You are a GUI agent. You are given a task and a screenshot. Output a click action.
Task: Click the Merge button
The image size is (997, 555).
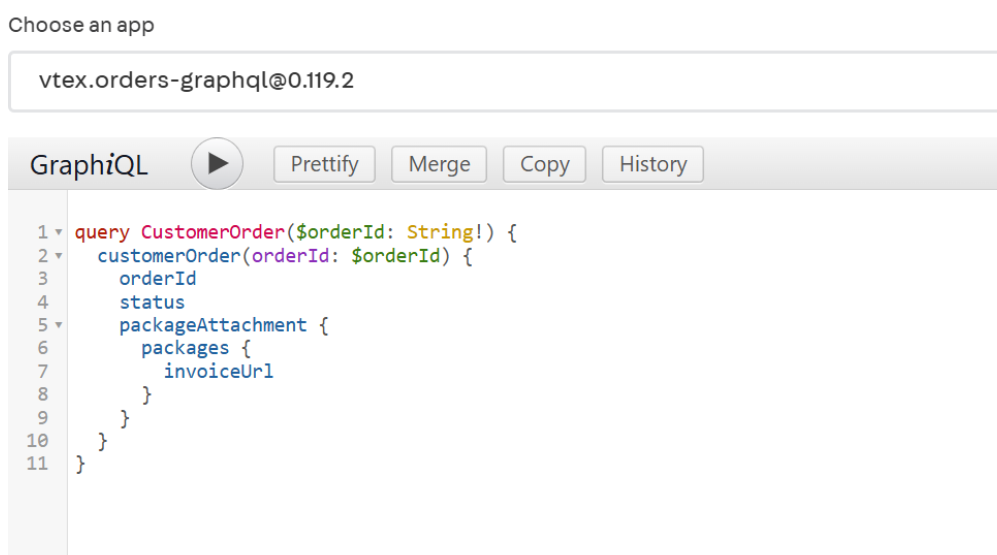point(439,164)
